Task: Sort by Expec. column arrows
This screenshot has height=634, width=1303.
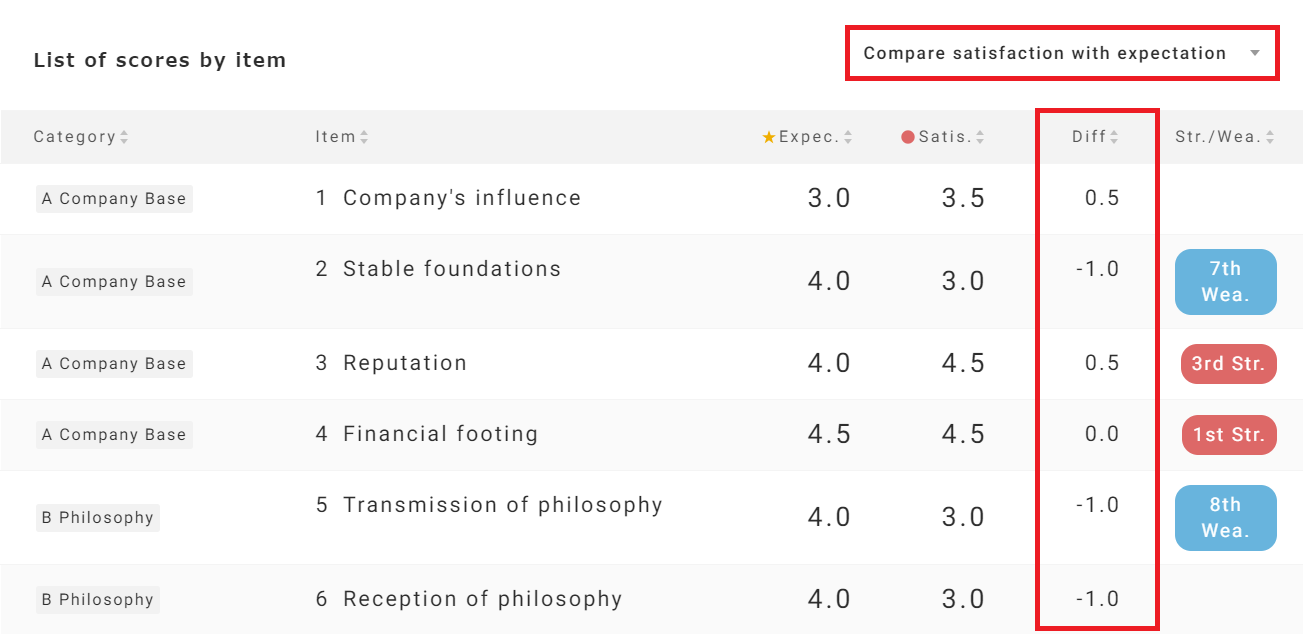Action: click(x=848, y=138)
